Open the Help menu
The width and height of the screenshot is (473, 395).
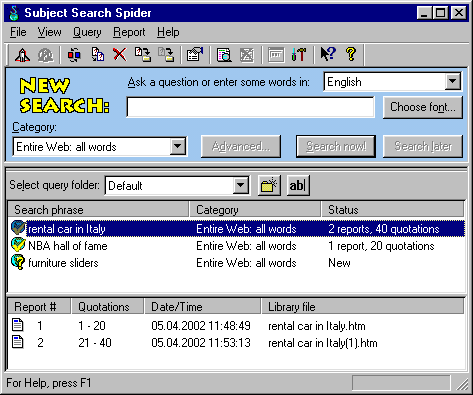pos(168,32)
